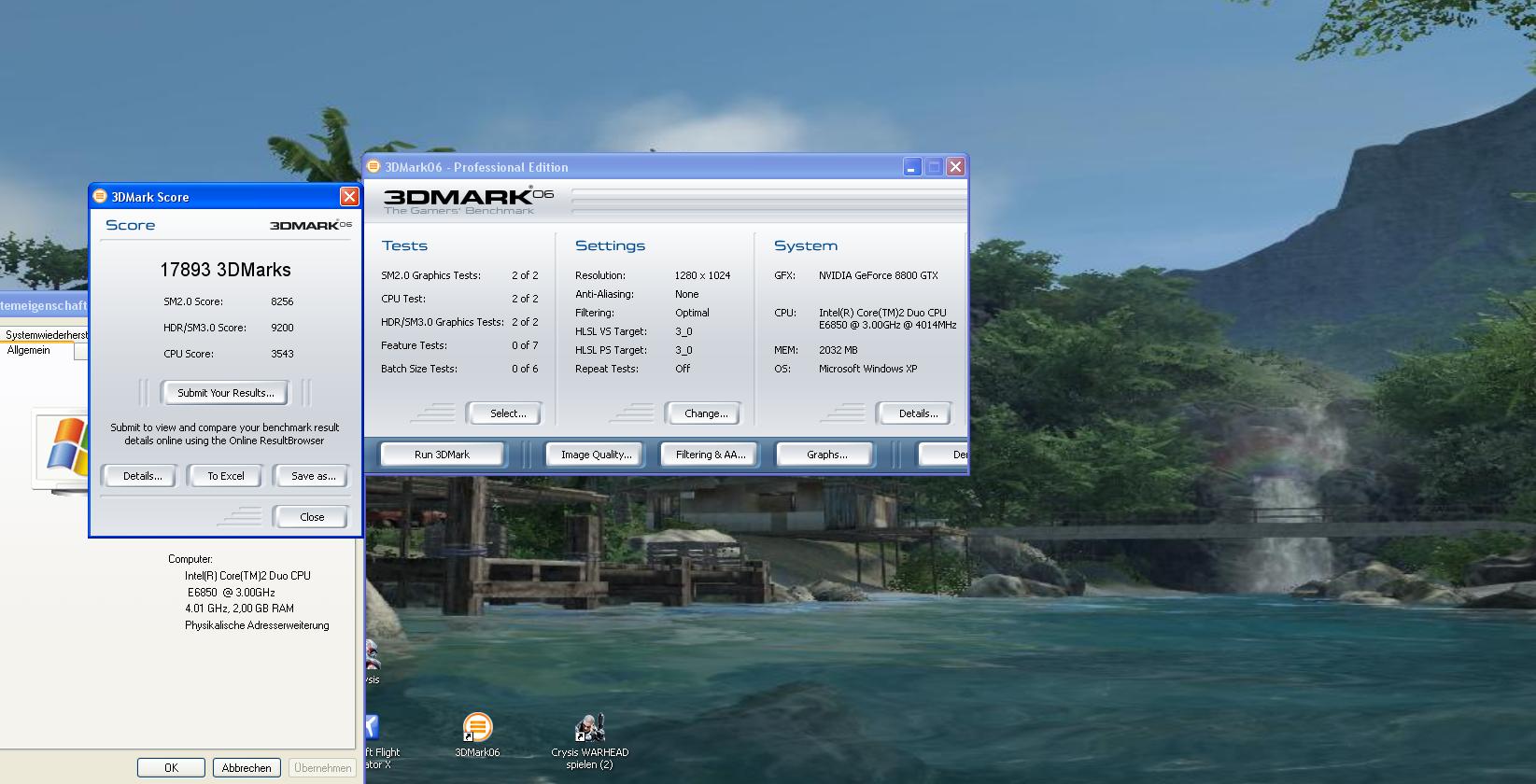Click Repeat Tests value Off
Image resolution: width=1536 pixels, height=784 pixels.
683,369
